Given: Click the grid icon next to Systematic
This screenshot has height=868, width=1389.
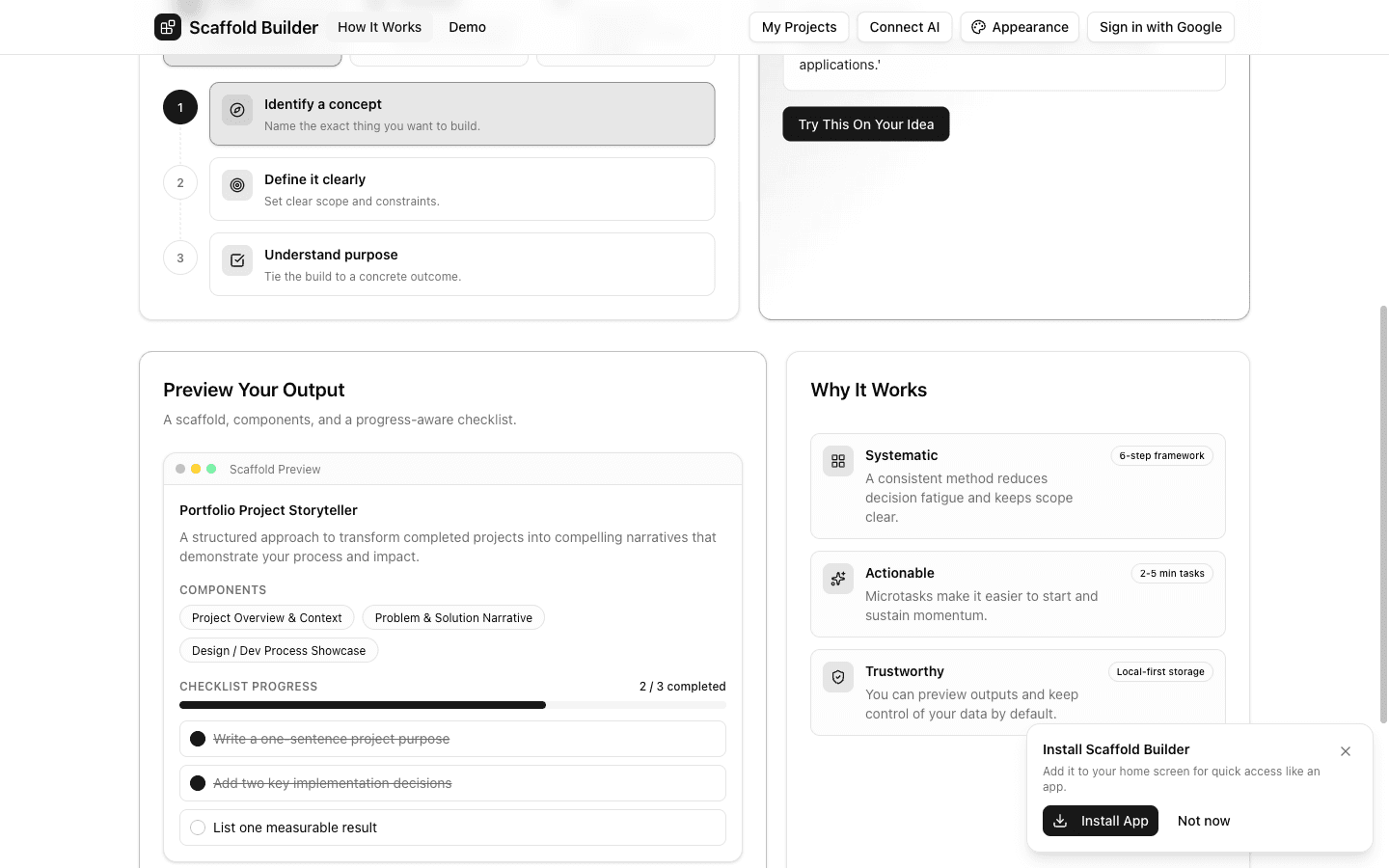Looking at the screenshot, I should tap(838, 461).
